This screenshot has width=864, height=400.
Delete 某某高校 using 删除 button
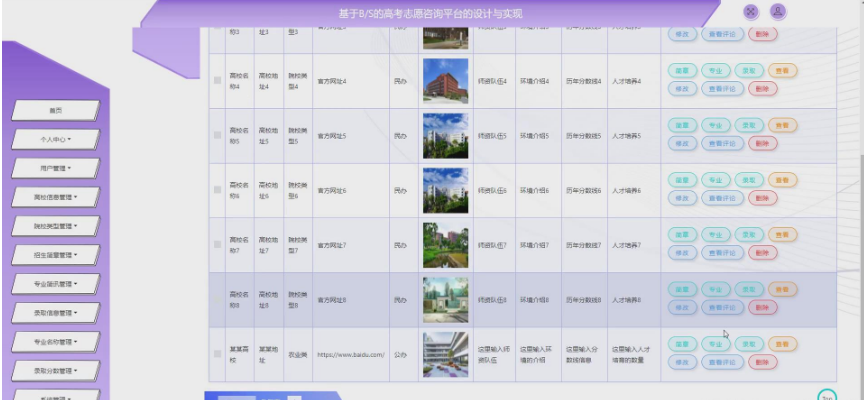[x=763, y=362]
